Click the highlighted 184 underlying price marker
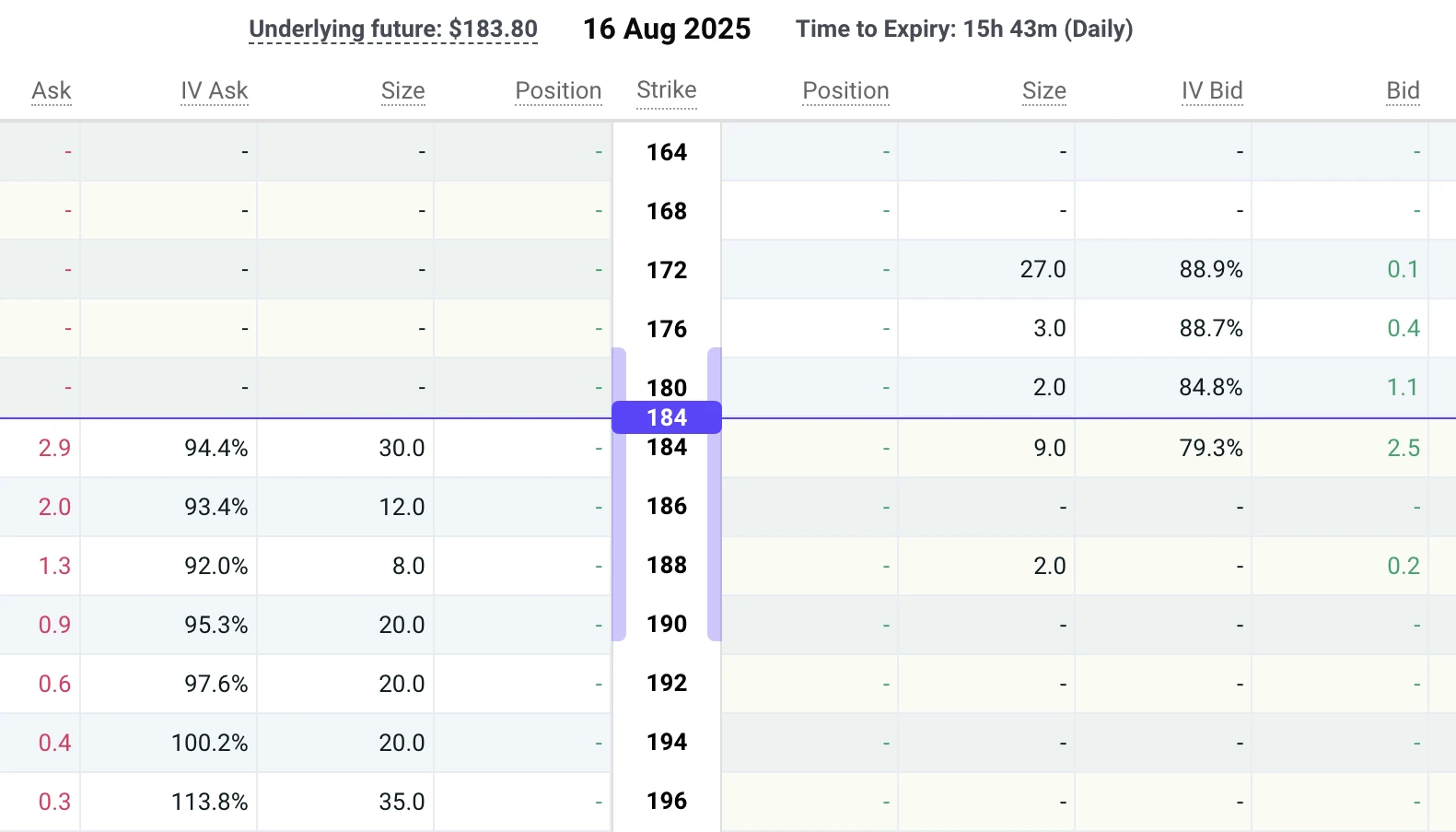 pyautogui.click(x=667, y=417)
